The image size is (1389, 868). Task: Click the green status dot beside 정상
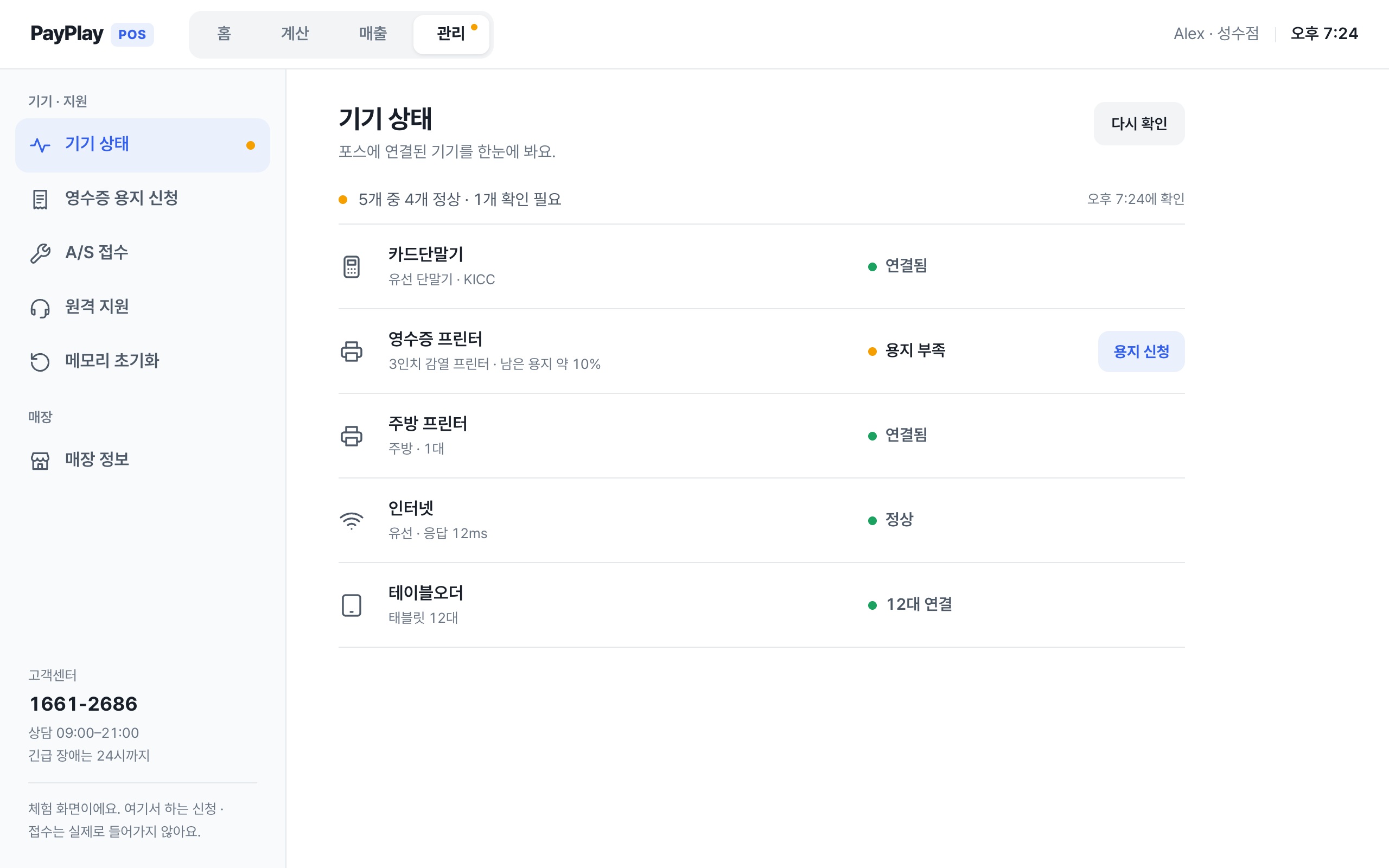872,521
